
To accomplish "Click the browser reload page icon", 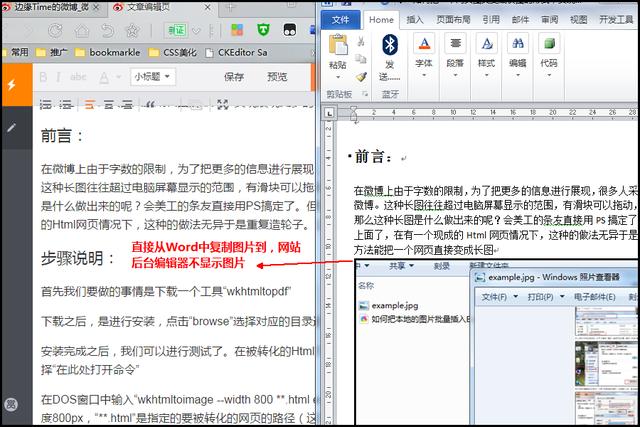I will click(55, 30).
